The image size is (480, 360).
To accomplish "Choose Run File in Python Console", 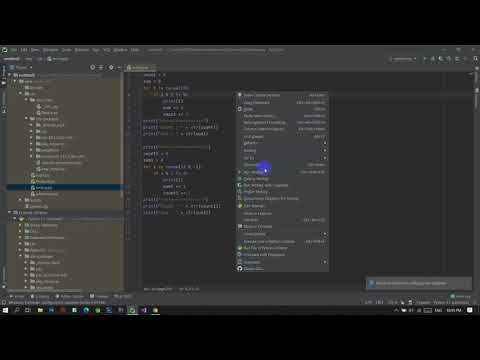I will tap(282, 248).
